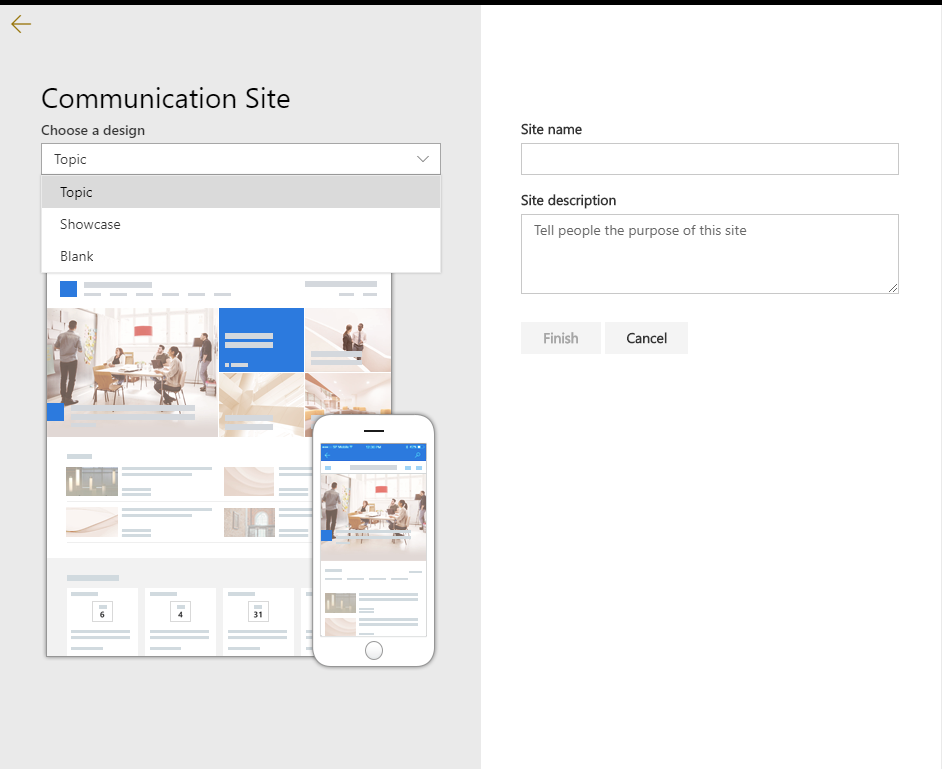Image resolution: width=942 pixels, height=769 pixels.
Task: Click the gold back arrow icon
Action: [20, 24]
